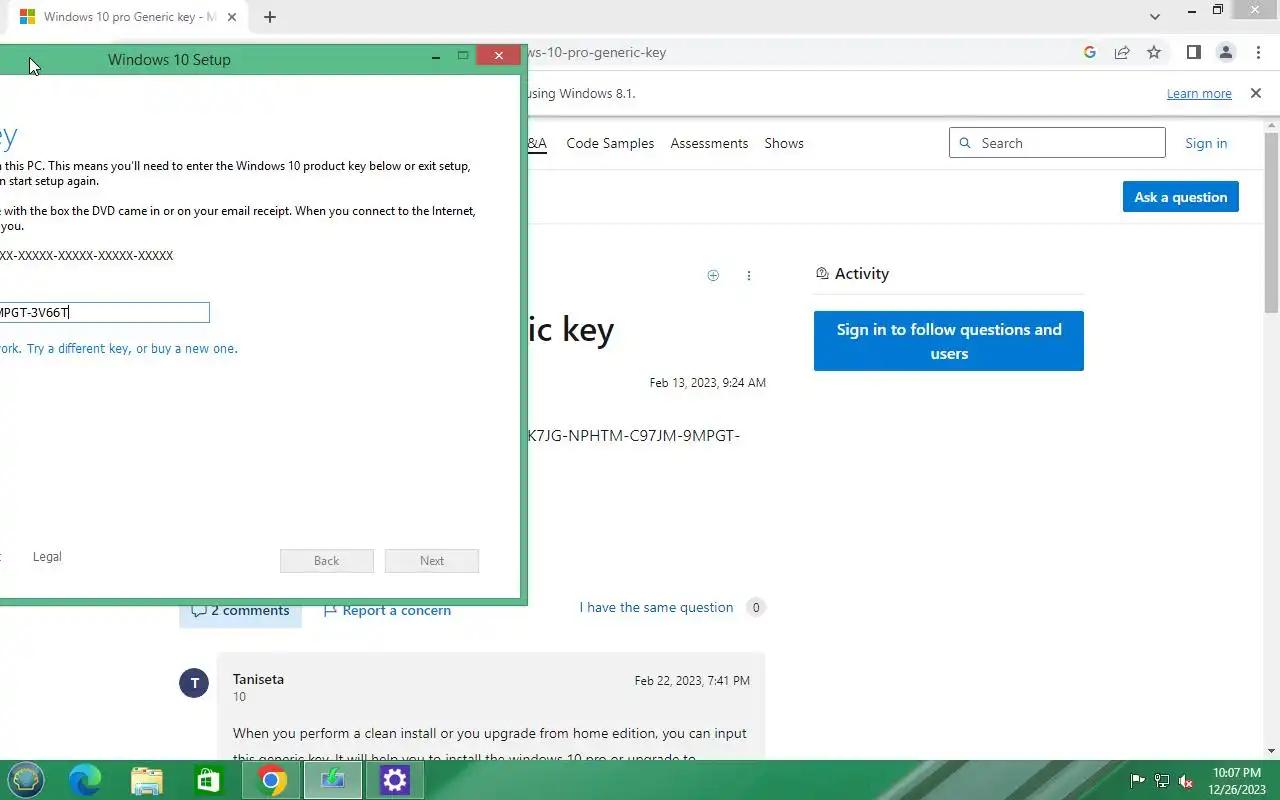Click I have the same question
Image resolution: width=1280 pixels, height=800 pixels.
tap(656, 607)
